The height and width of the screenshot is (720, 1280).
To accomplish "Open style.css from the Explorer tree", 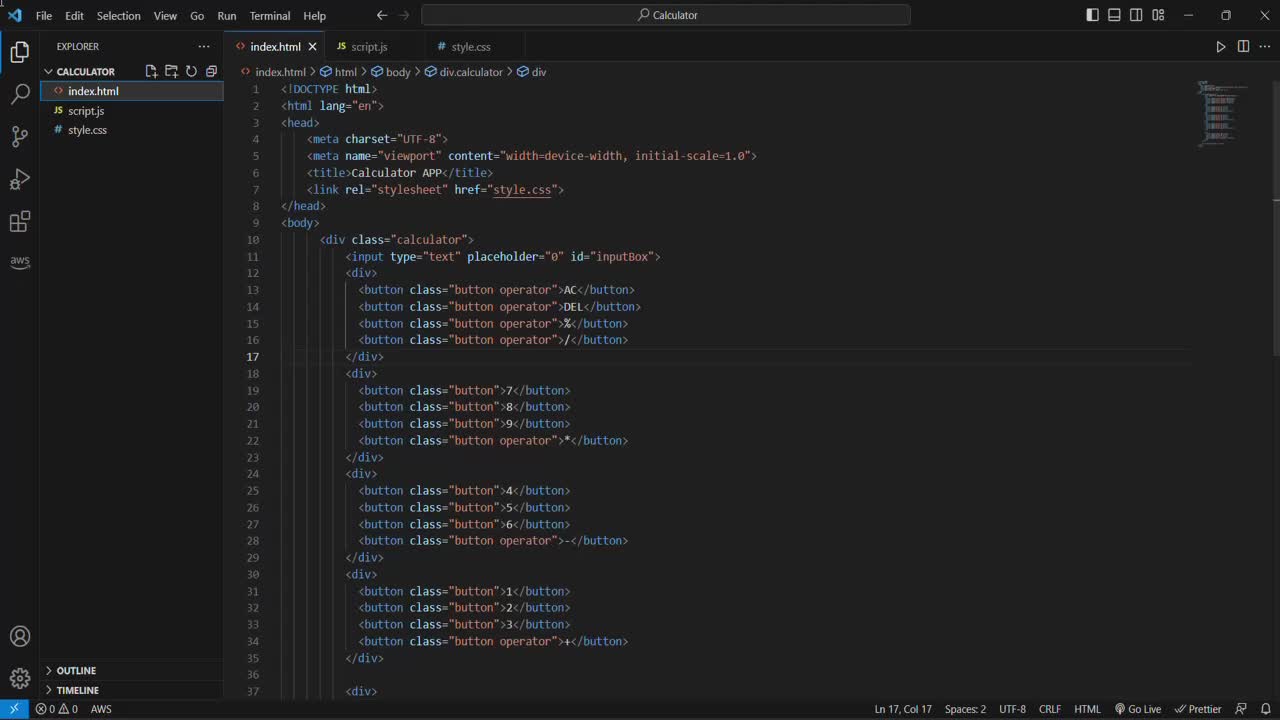I will pyautogui.click(x=131, y=130).
